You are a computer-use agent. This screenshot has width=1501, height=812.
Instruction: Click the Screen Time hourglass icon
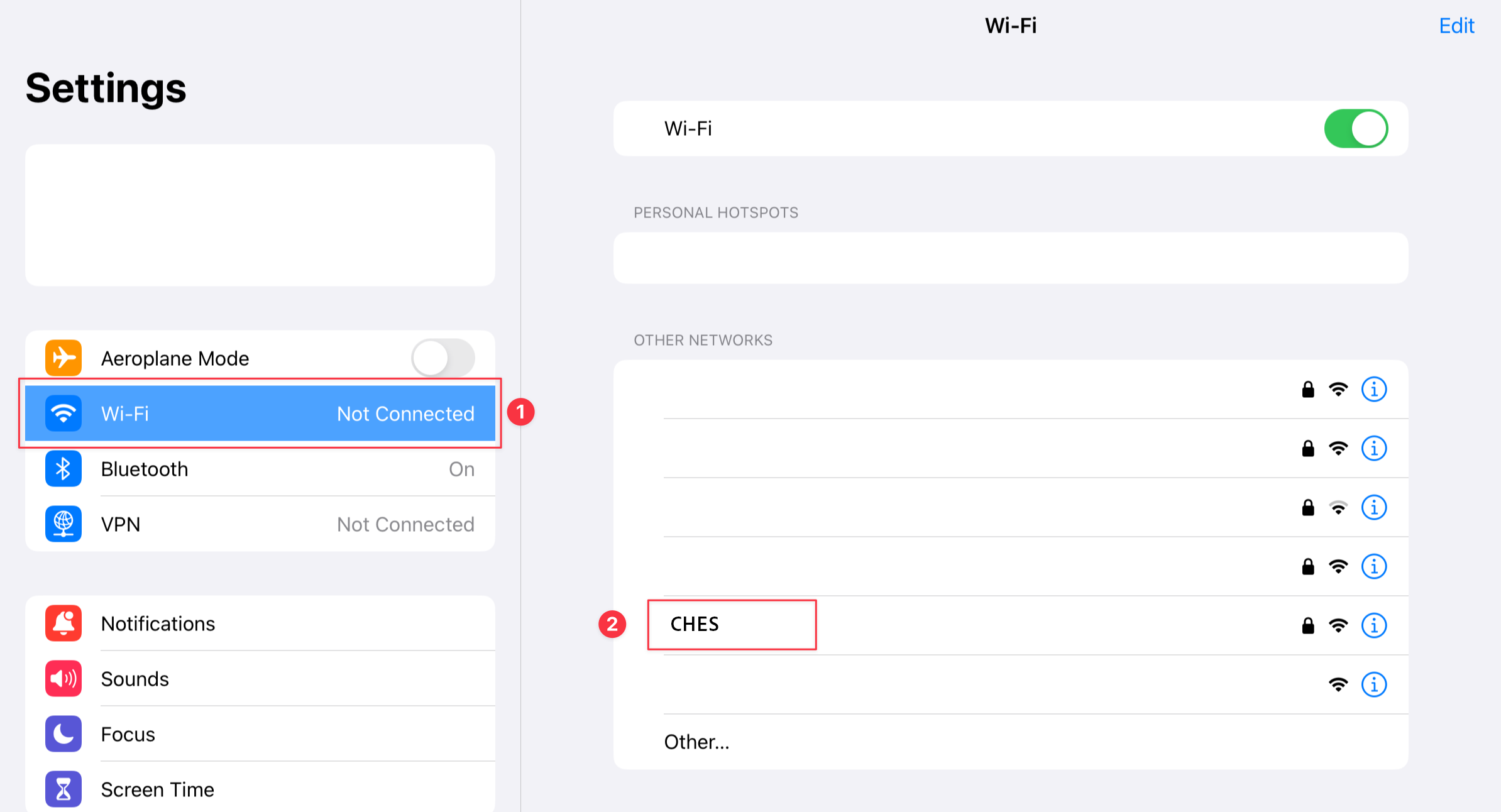pos(63,789)
